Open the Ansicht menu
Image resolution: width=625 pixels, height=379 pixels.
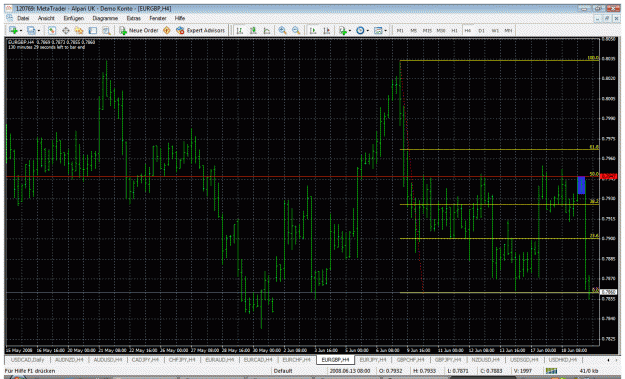pos(46,18)
